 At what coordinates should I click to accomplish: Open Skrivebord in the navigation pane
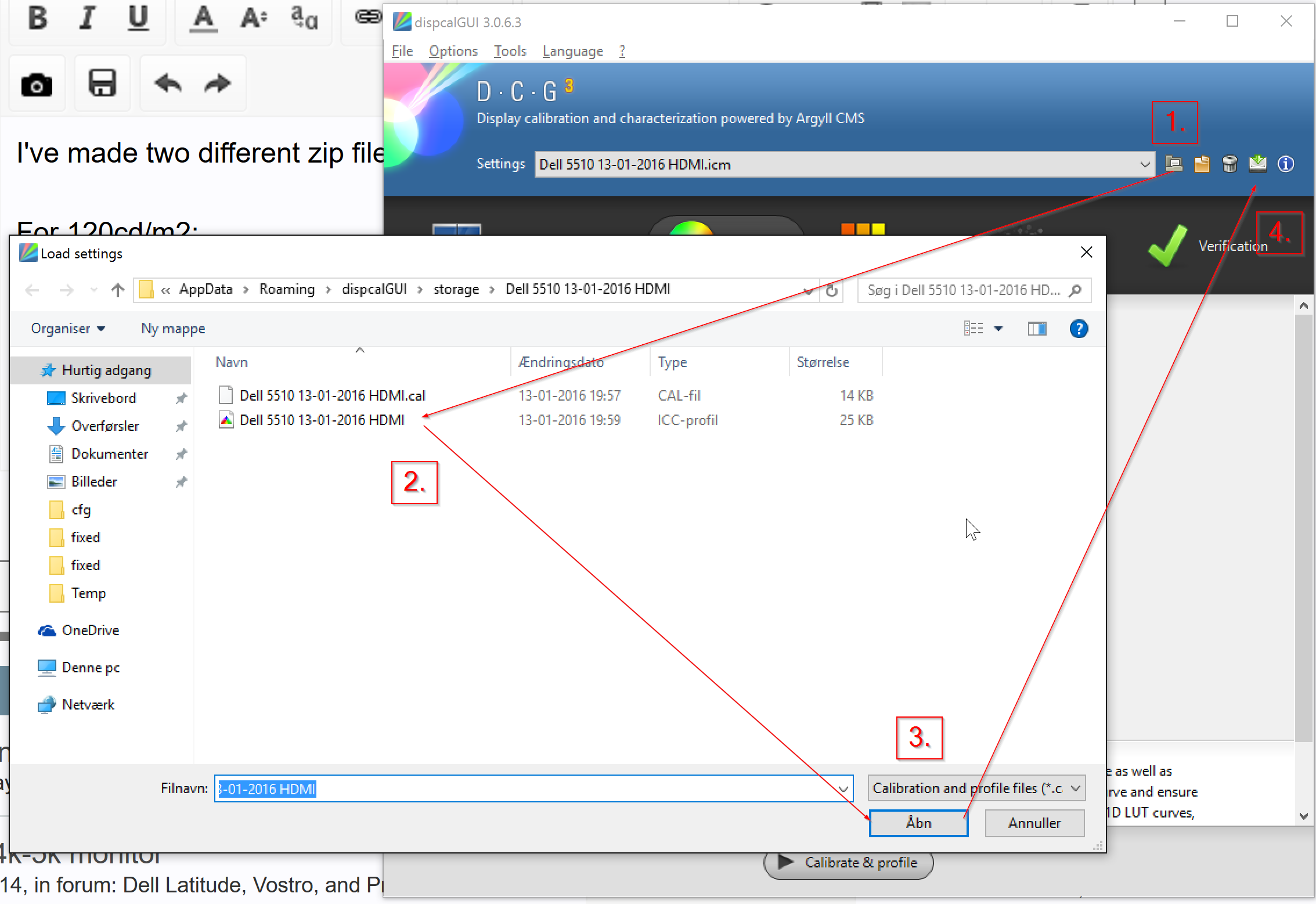coord(103,398)
